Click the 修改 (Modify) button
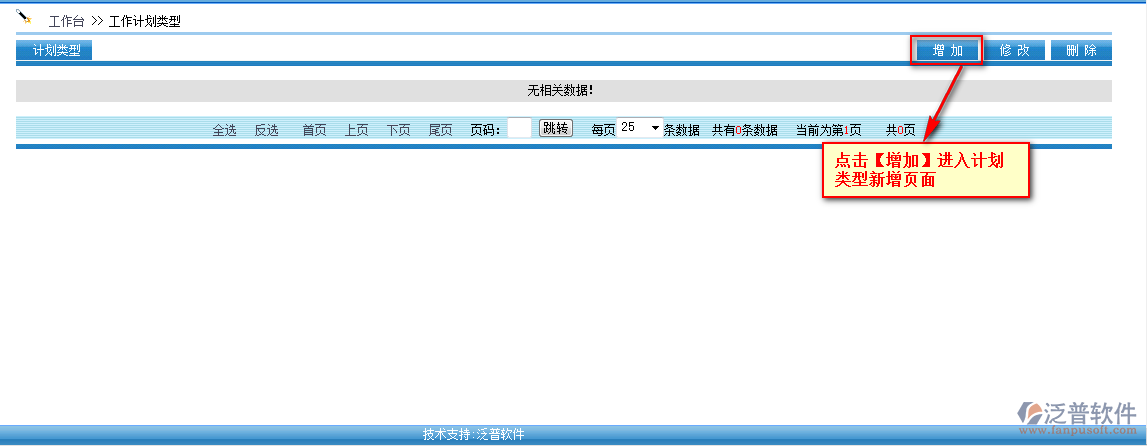1147x446 pixels. click(1014, 50)
